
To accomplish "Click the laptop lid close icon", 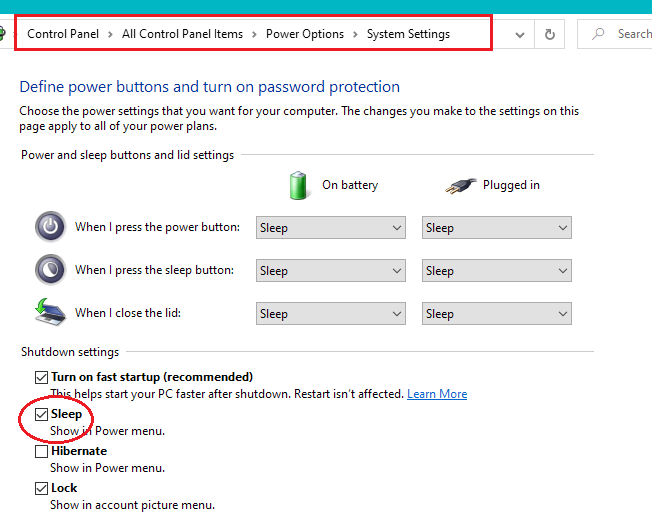I will tap(50, 313).
